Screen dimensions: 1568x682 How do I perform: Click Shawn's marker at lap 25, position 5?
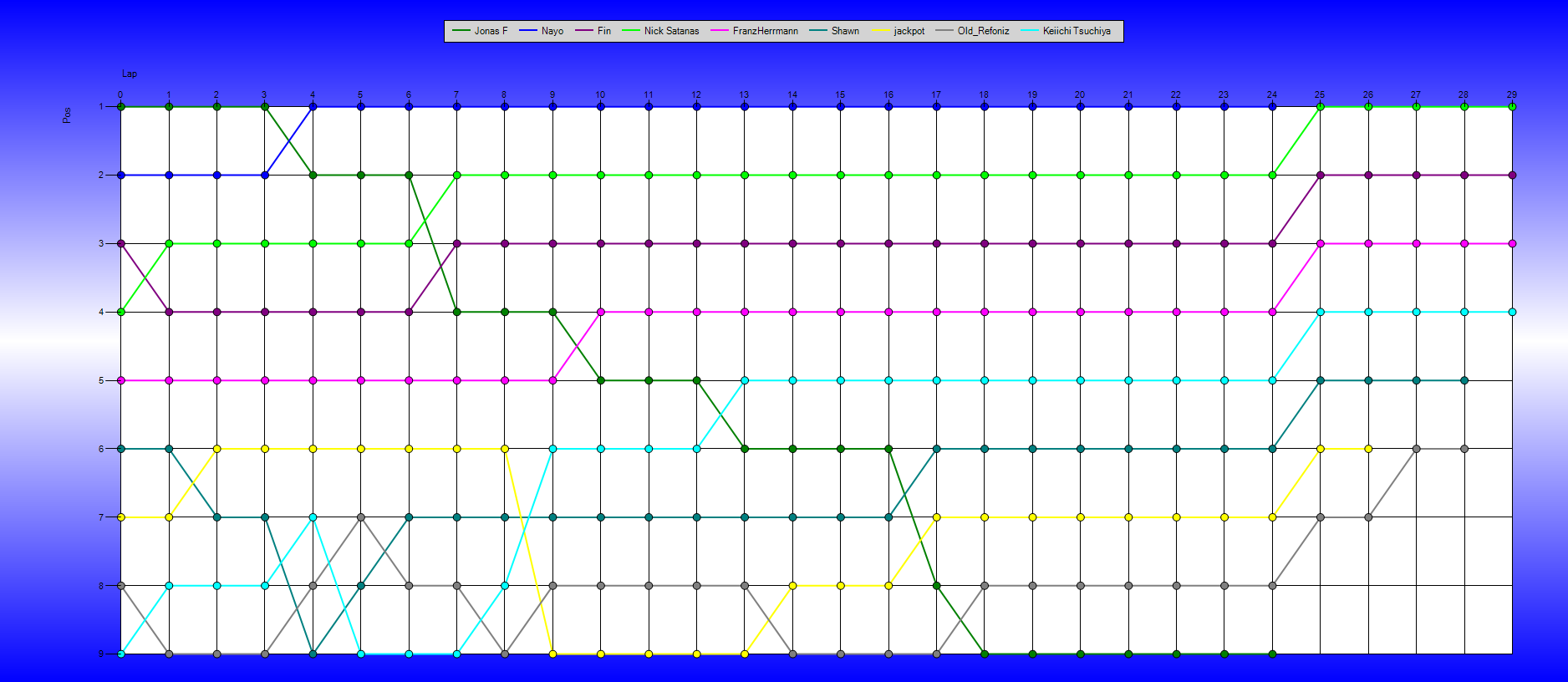(x=1320, y=380)
